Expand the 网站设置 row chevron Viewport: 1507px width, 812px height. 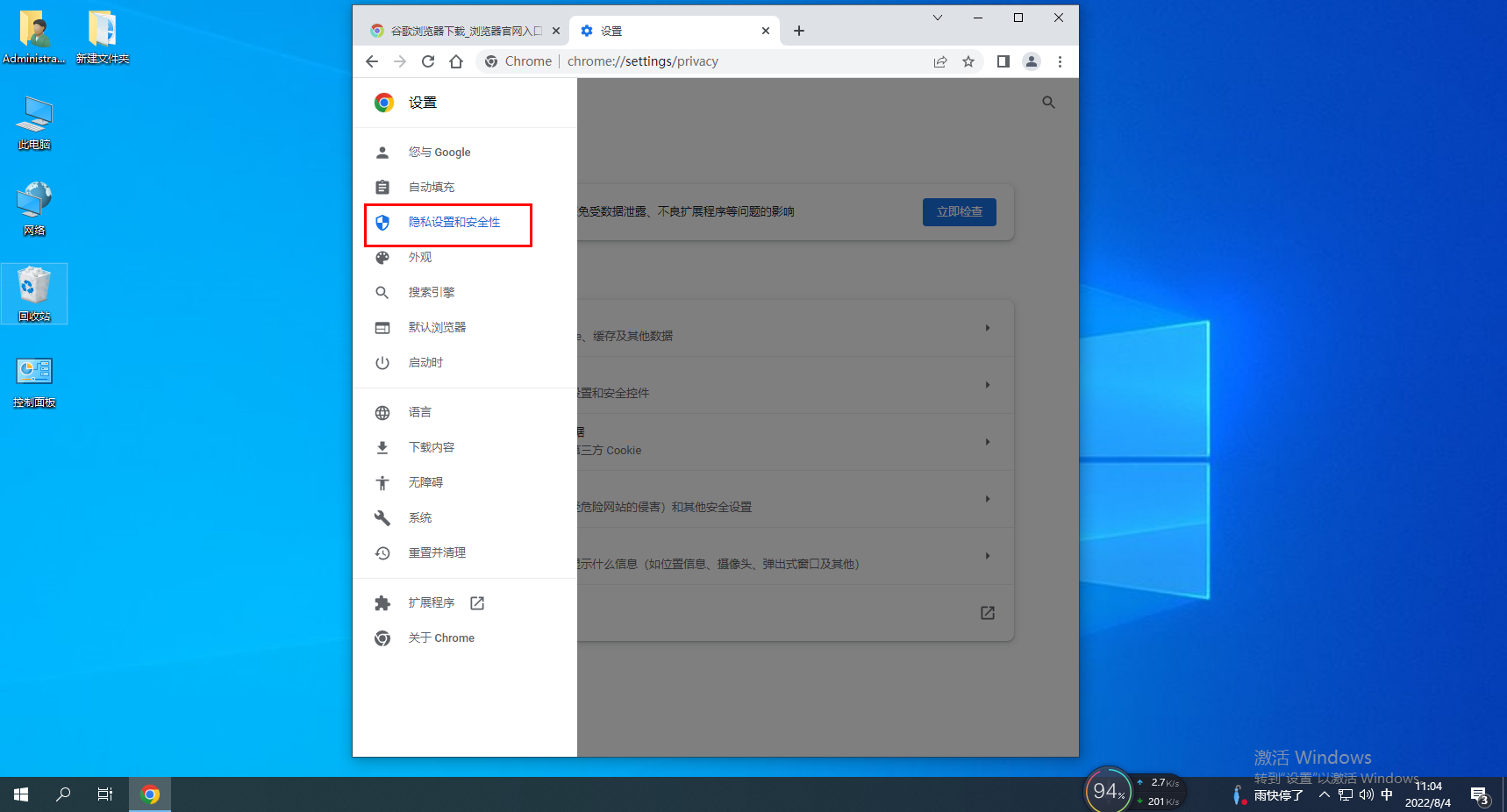988,556
